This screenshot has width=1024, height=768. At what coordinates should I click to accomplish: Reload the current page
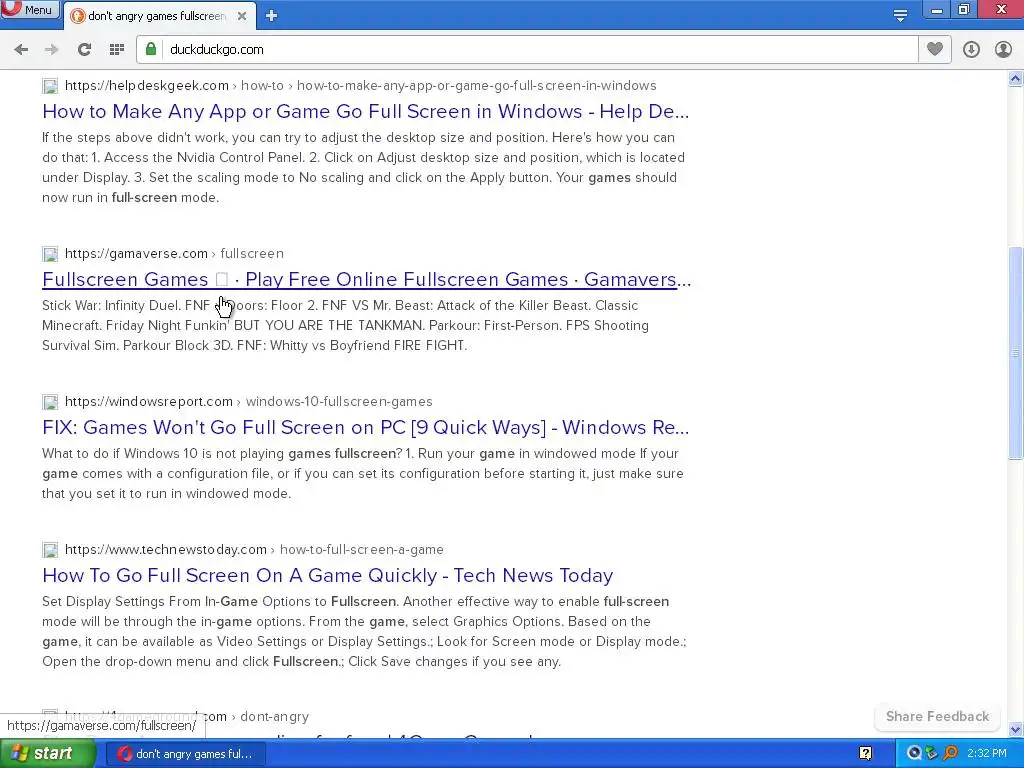tap(84, 50)
